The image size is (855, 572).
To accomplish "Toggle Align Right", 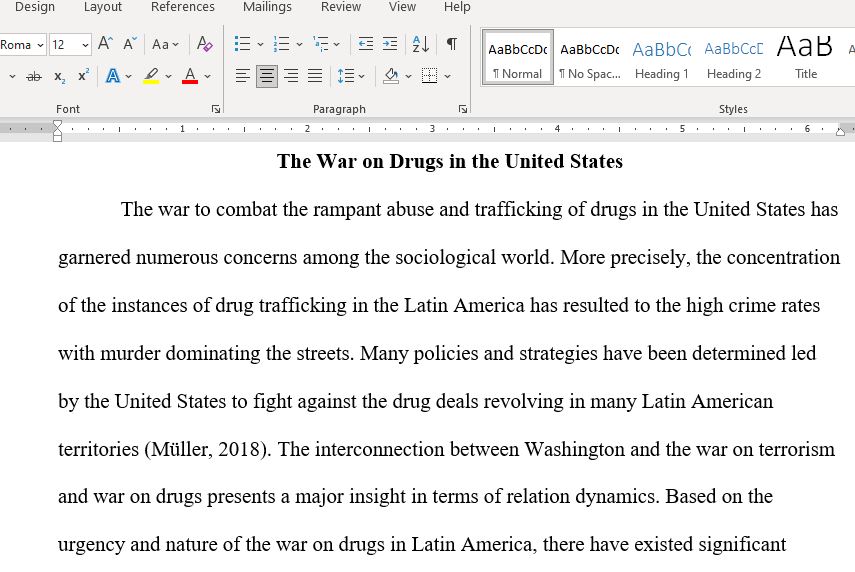I will (x=291, y=76).
